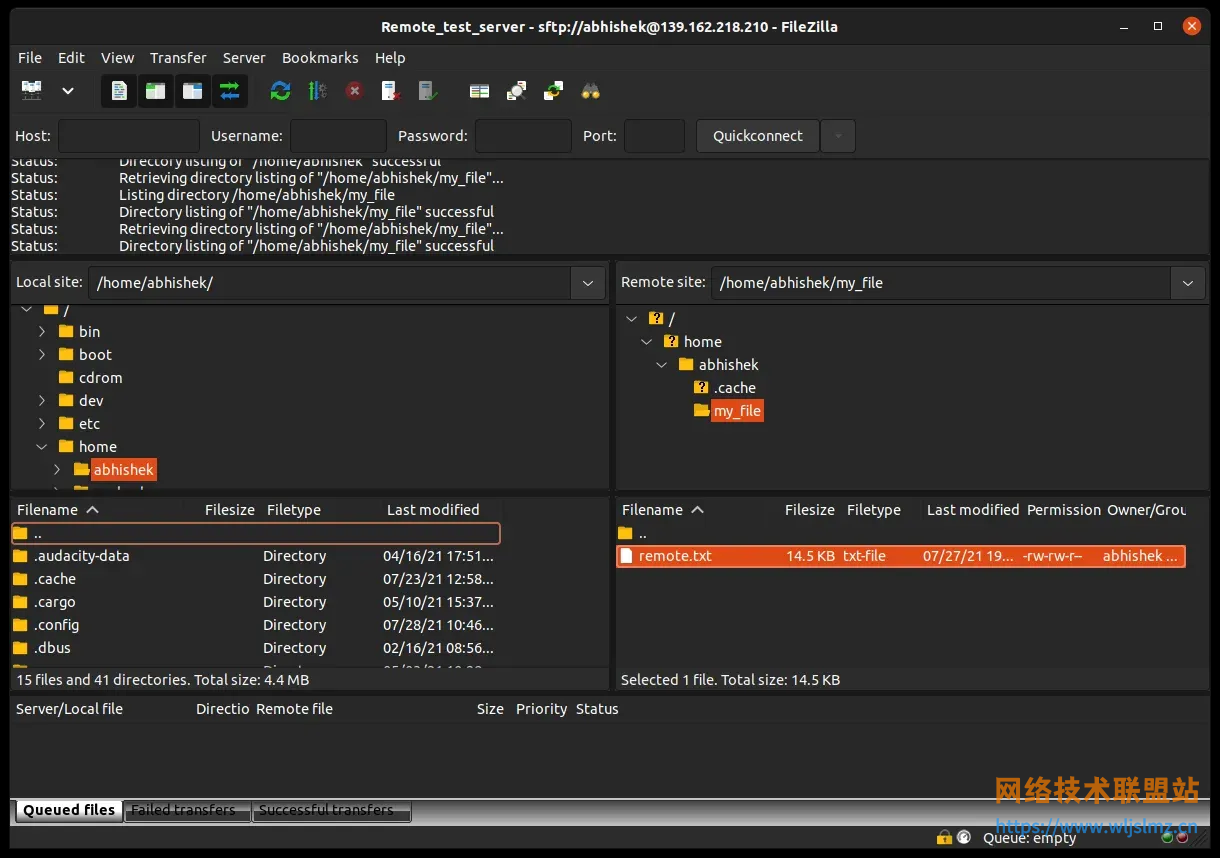This screenshot has height=858, width=1220.
Task: Reconnect to the last server
Action: [x=428, y=91]
